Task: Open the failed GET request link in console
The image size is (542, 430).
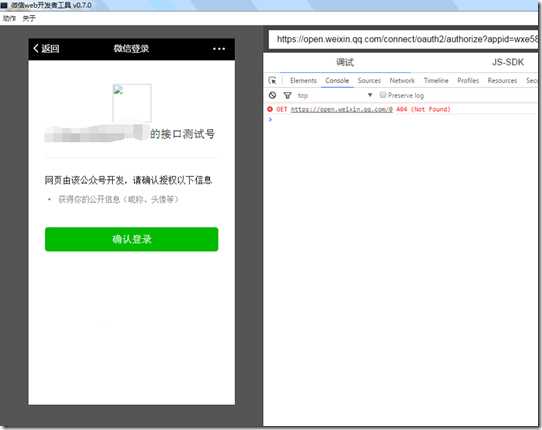Action: click(x=342, y=109)
